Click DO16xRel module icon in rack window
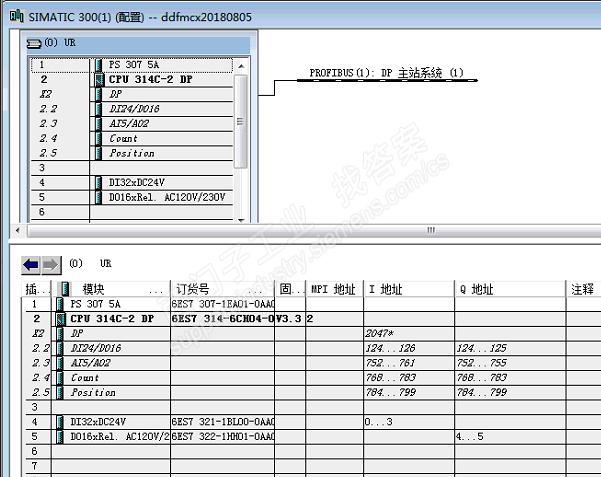Viewport: 601px width, 477px height. [99, 197]
